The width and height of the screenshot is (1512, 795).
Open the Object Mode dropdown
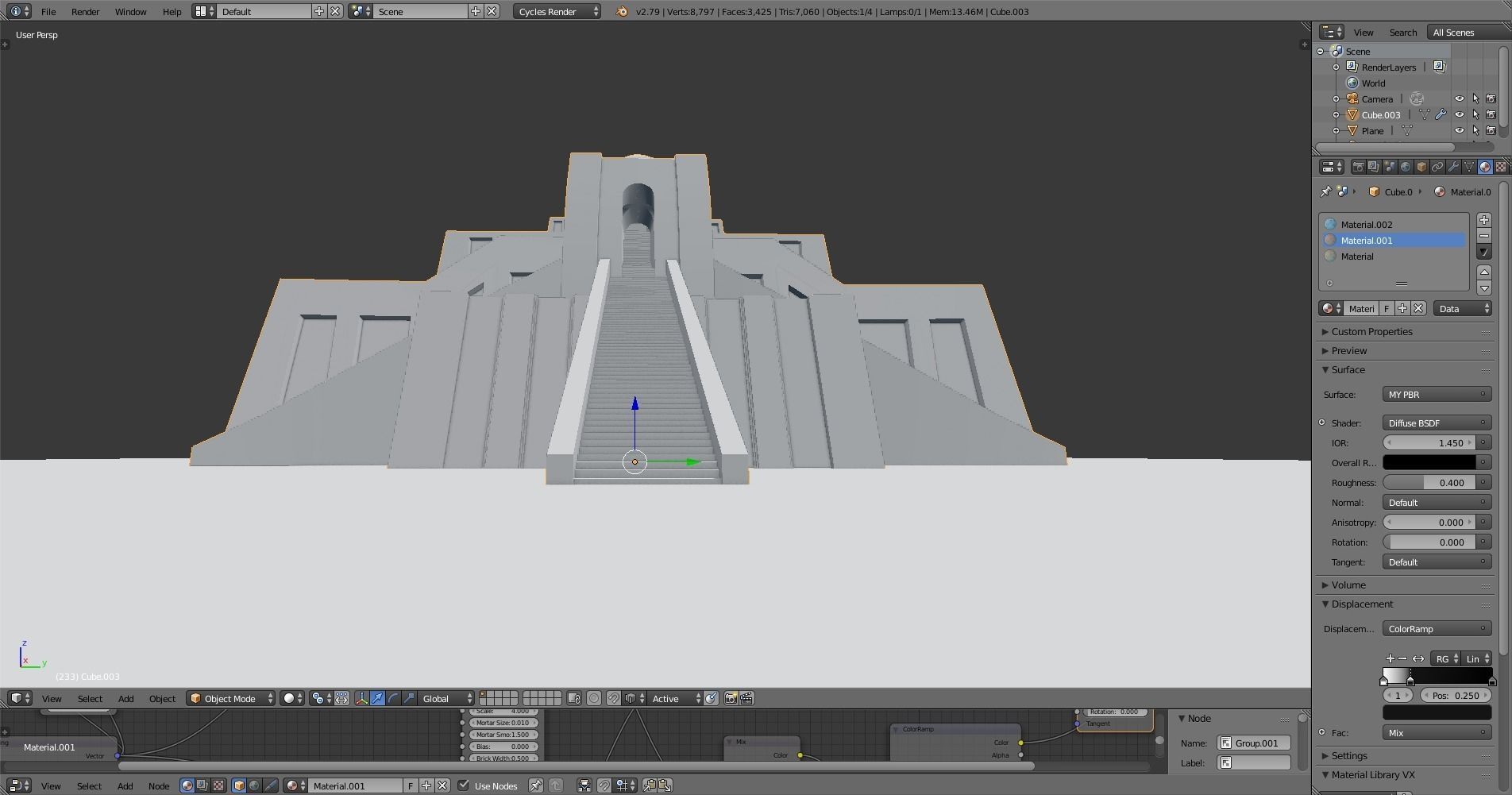231,698
